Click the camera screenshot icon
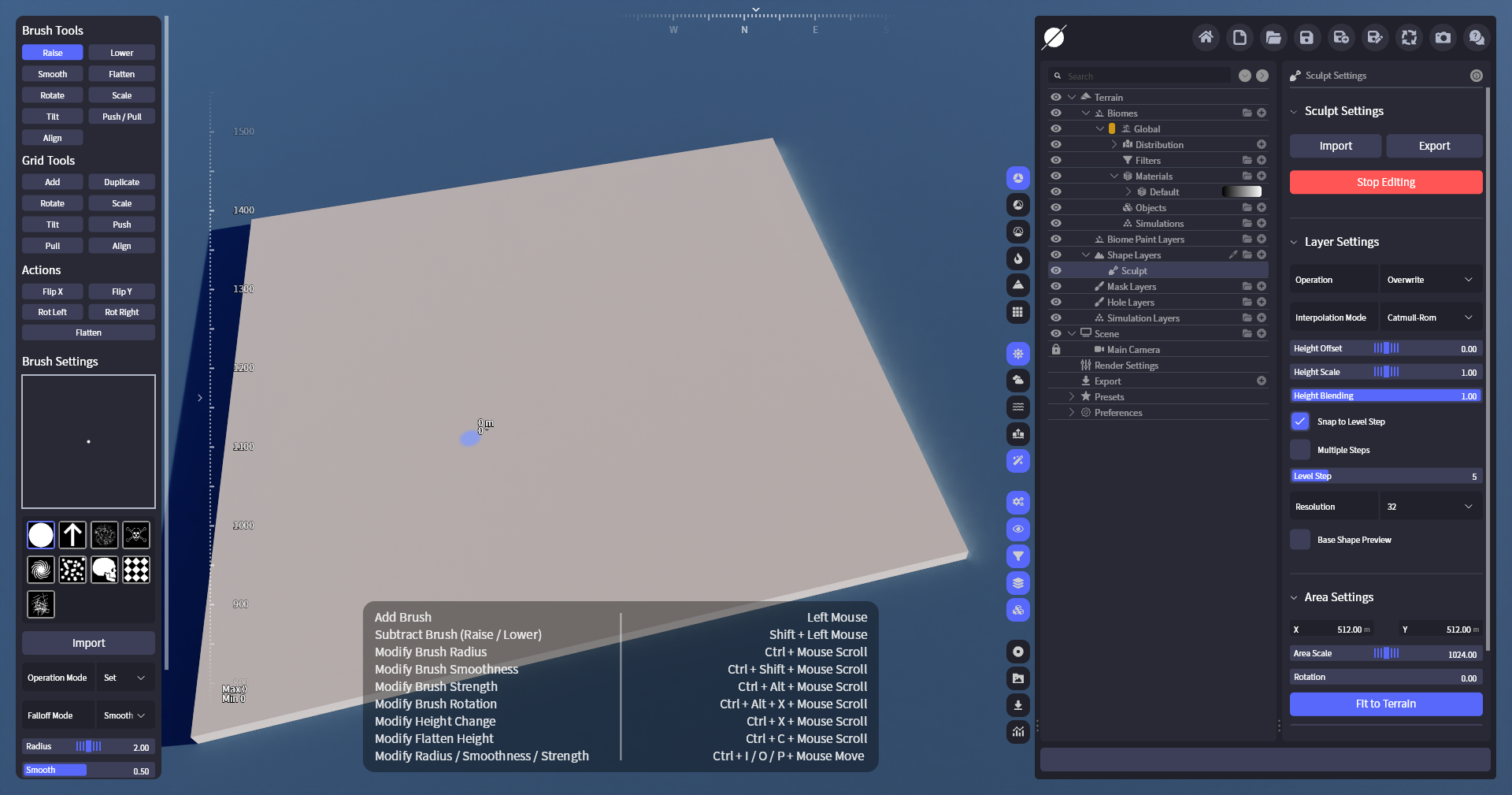 [x=1443, y=37]
